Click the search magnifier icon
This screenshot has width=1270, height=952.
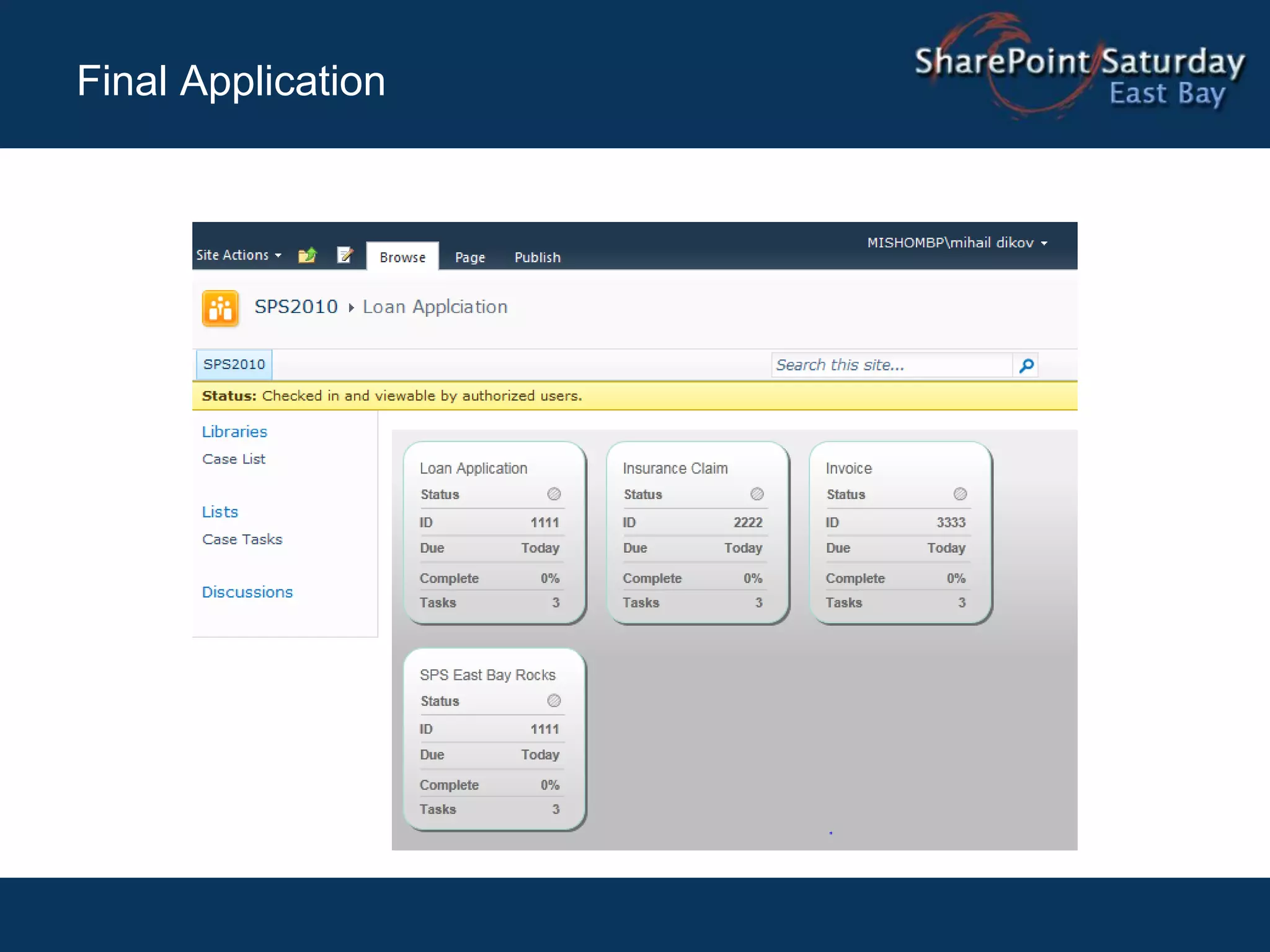1026,366
